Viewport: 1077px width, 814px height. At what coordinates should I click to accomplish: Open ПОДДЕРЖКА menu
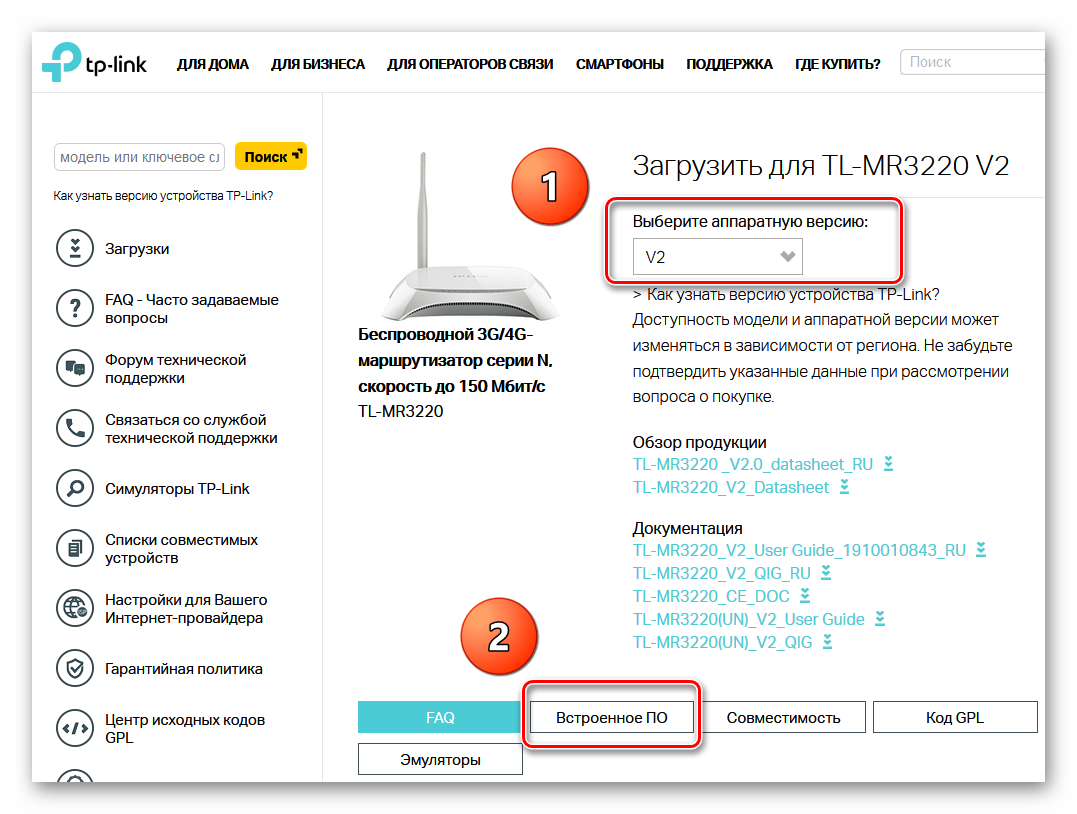[x=729, y=64]
